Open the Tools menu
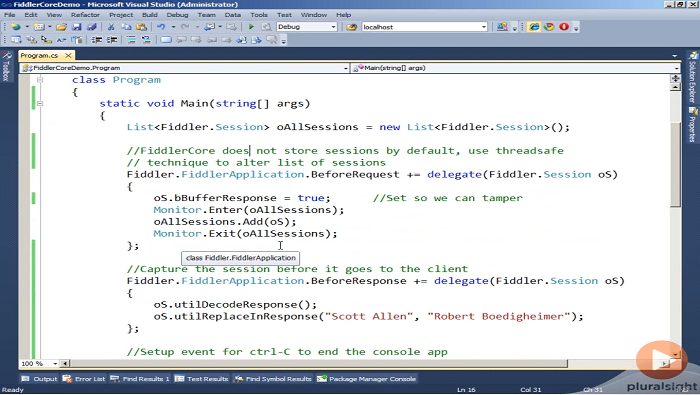Image resolution: width=700 pixels, height=395 pixels. pos(259,15)
